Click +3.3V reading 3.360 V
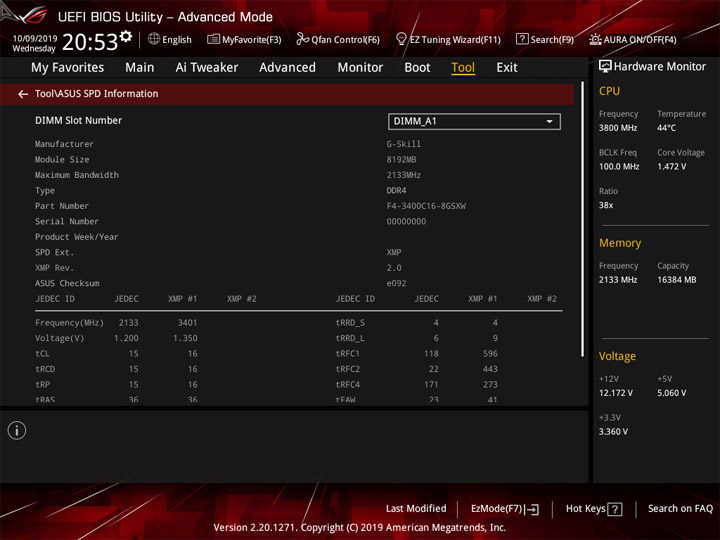Image resolution: width=720 pixels, height=540 pixels. click(x=613, y=432)
